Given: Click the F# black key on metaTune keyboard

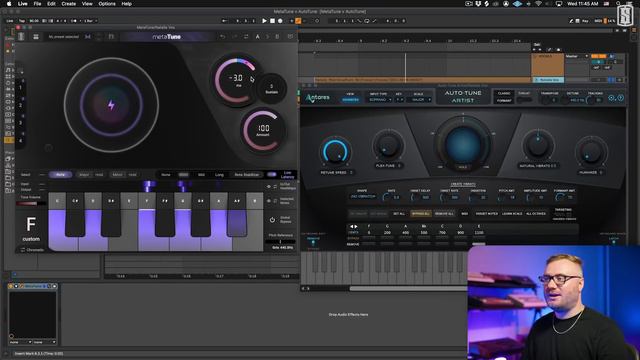Looking at the screenshot, I should click(165, 214).
